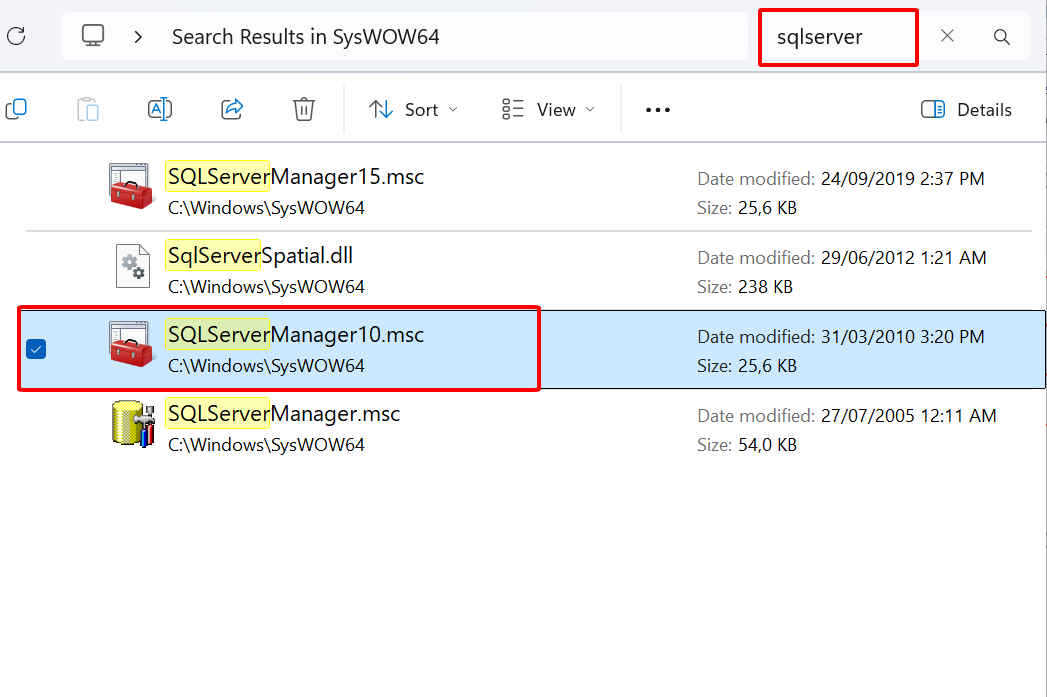1047x697 pixels.
Task: Click the refresh icon in address bar
Action: (16, 37)
